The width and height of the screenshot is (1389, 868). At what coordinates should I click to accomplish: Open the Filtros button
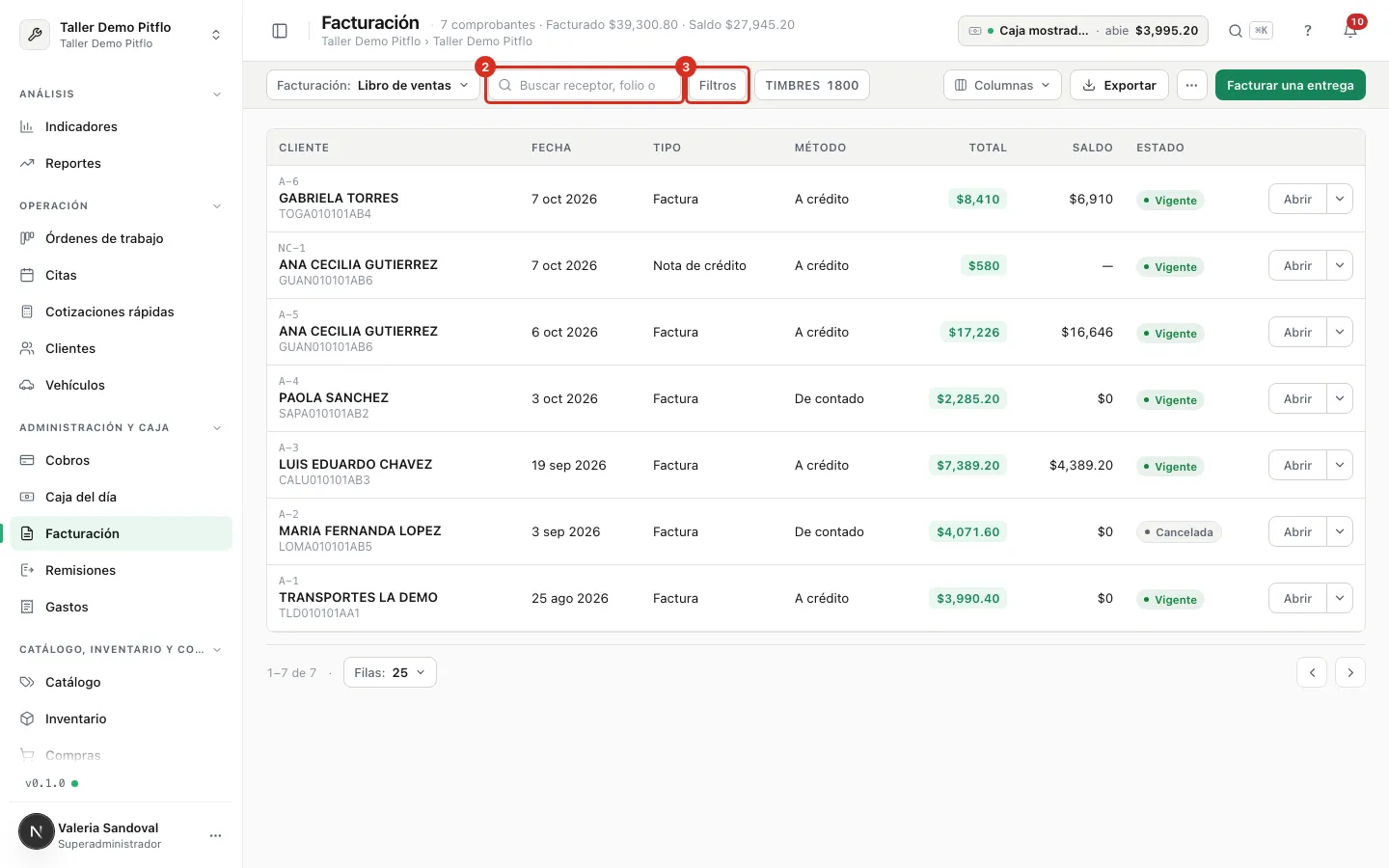(x=718, y=85)
